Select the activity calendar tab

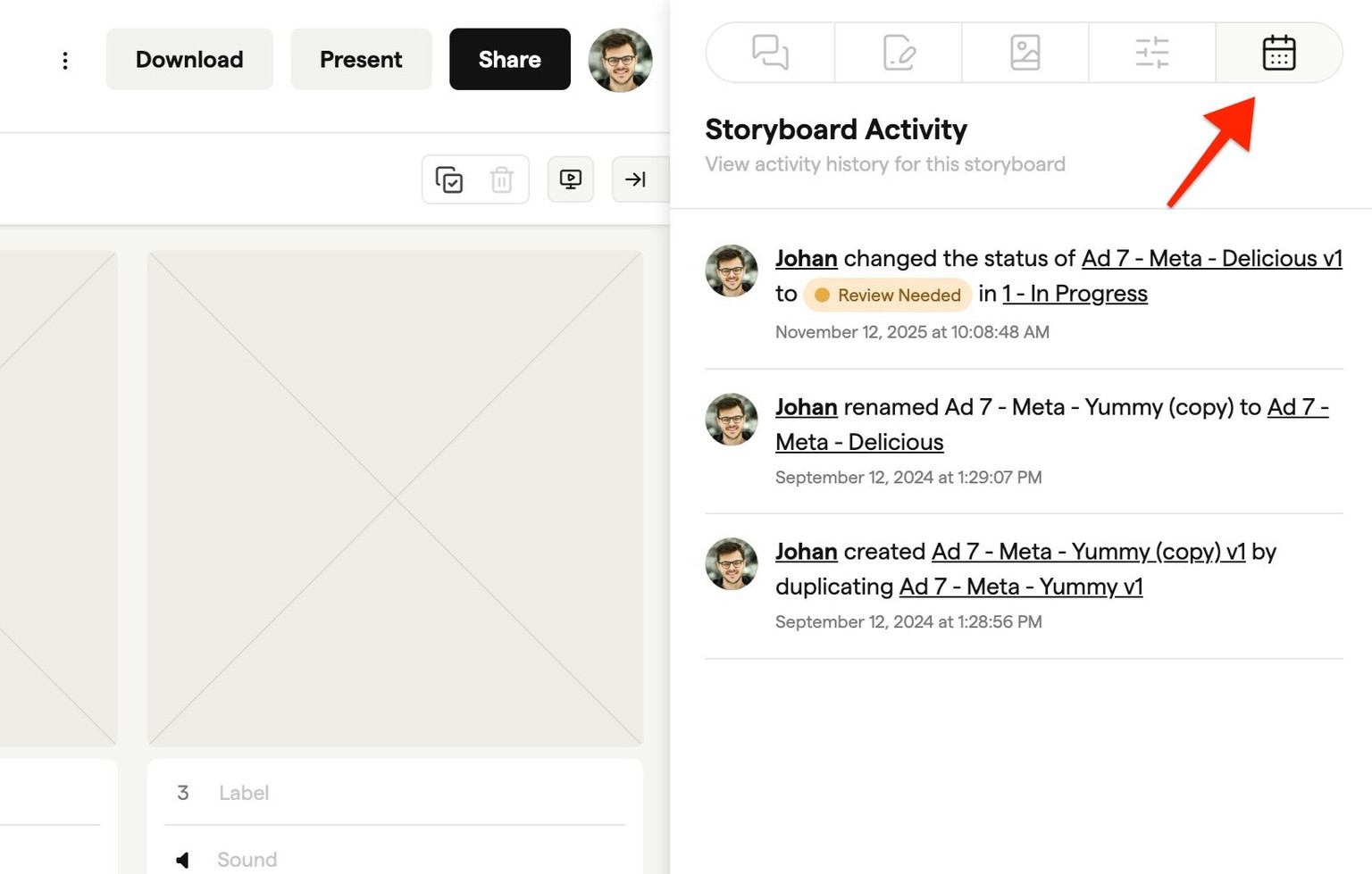(1278, 53)
